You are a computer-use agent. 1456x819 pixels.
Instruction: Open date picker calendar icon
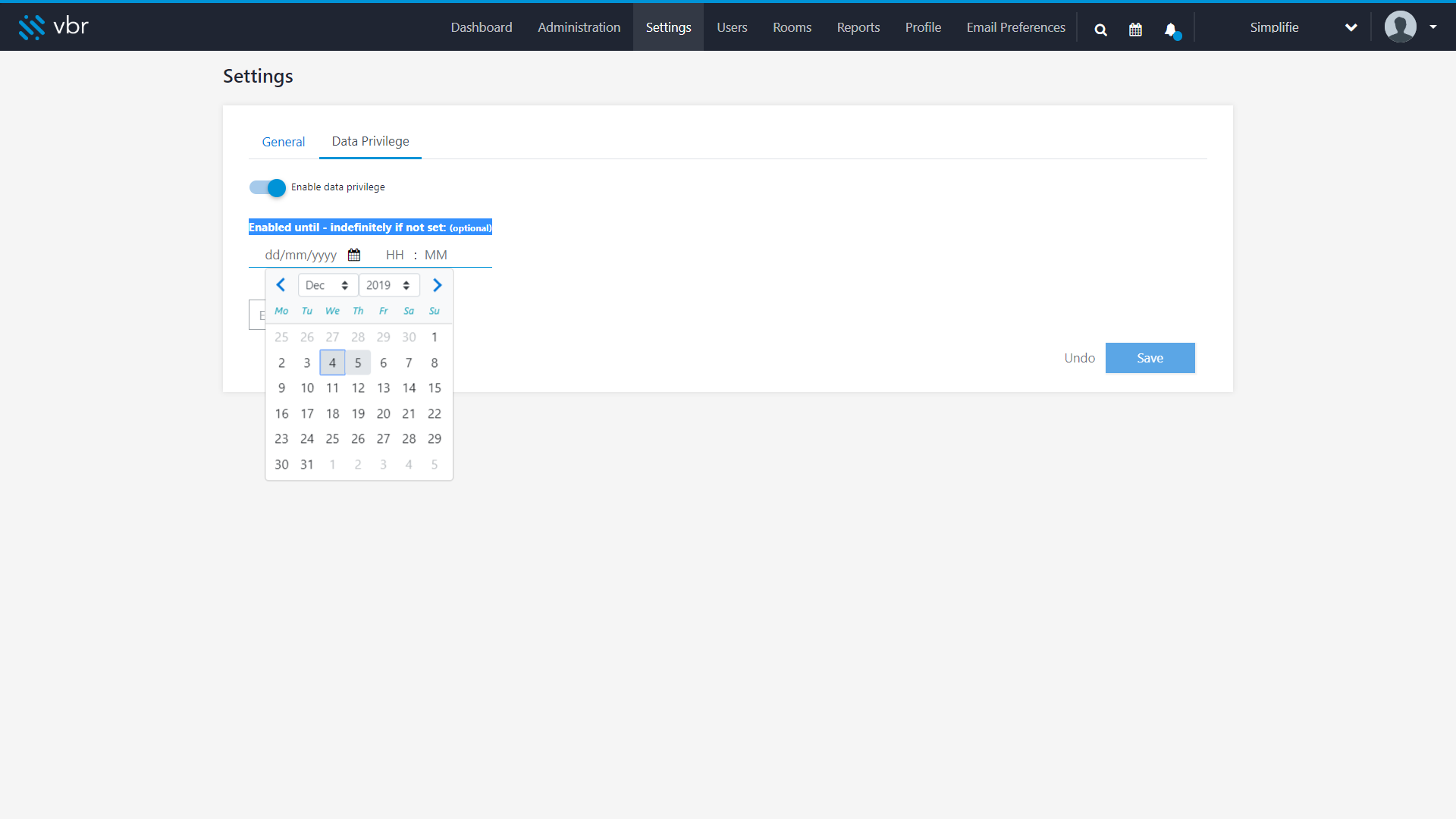coord(354,255)
